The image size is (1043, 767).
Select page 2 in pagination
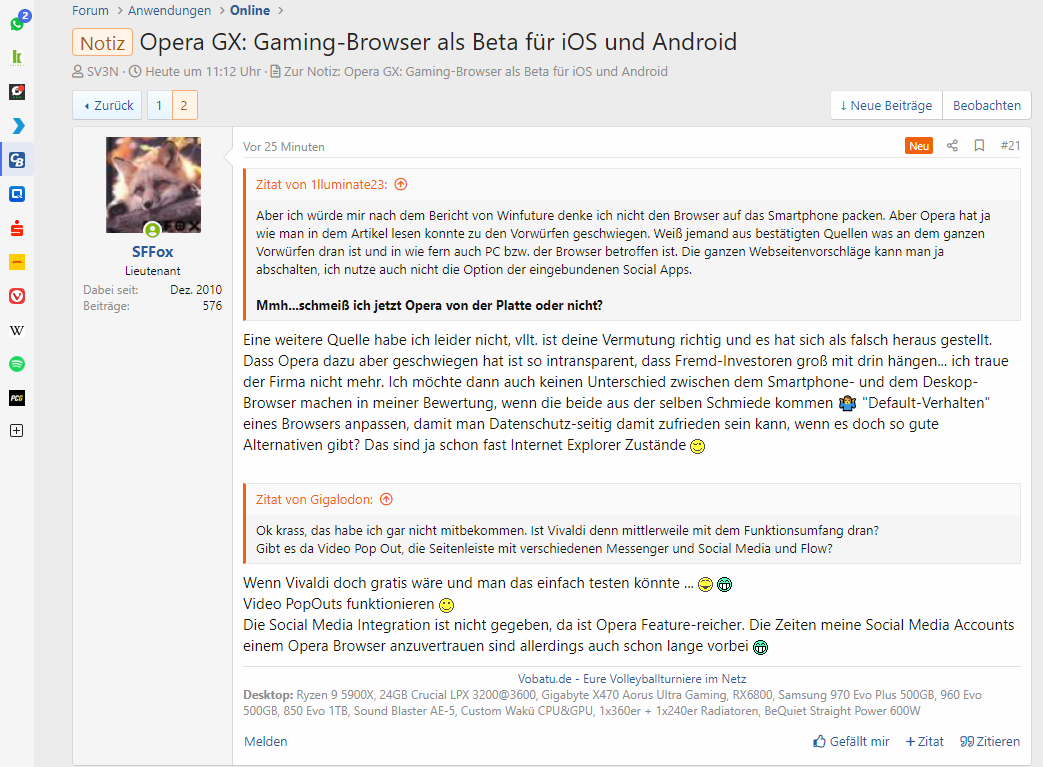(x=184, y=105)
